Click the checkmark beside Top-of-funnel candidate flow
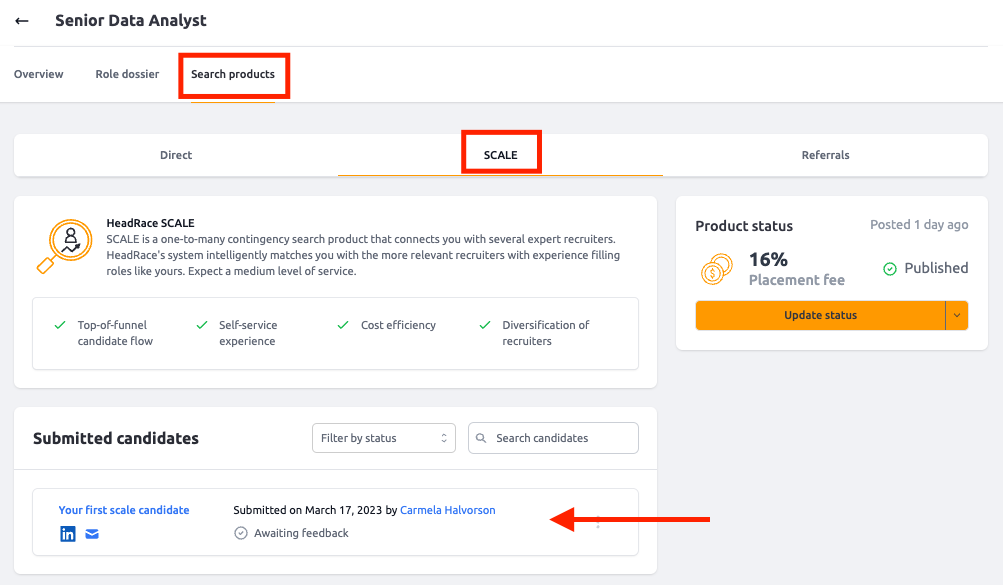The width and height of the screenshot is (1003, 585). pyautogui.click(x=60, y=325)
